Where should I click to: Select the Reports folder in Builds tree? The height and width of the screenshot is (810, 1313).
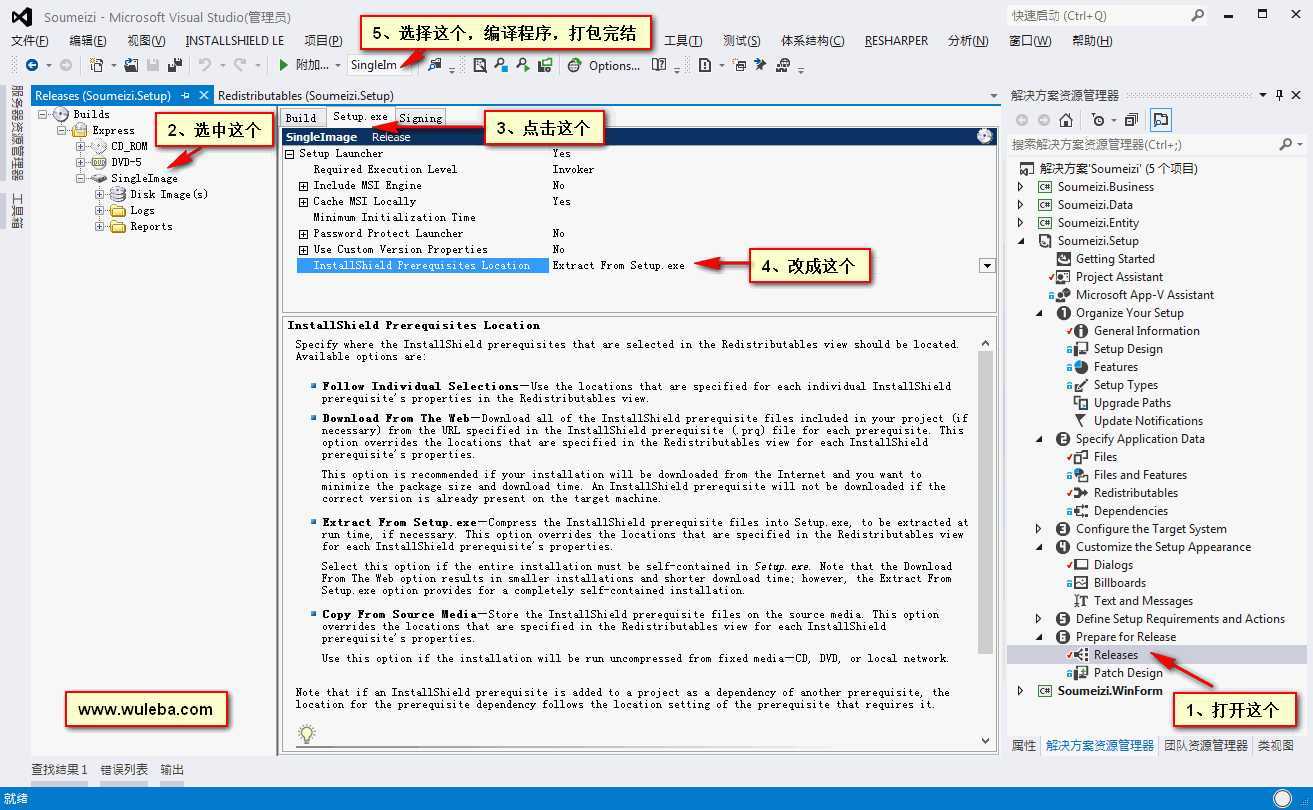coord(151,227)
